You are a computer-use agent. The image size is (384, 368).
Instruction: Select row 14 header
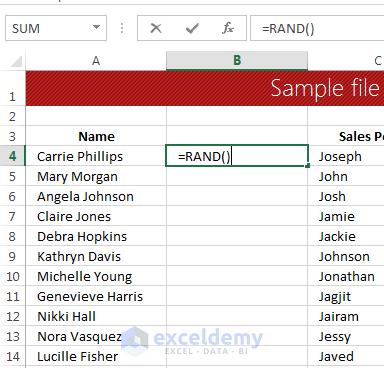coord(13,356)
